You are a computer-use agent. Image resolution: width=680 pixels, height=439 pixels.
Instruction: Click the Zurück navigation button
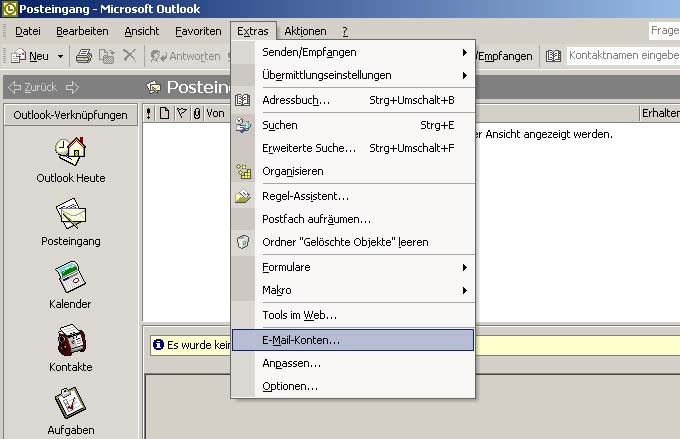point(33,88)
